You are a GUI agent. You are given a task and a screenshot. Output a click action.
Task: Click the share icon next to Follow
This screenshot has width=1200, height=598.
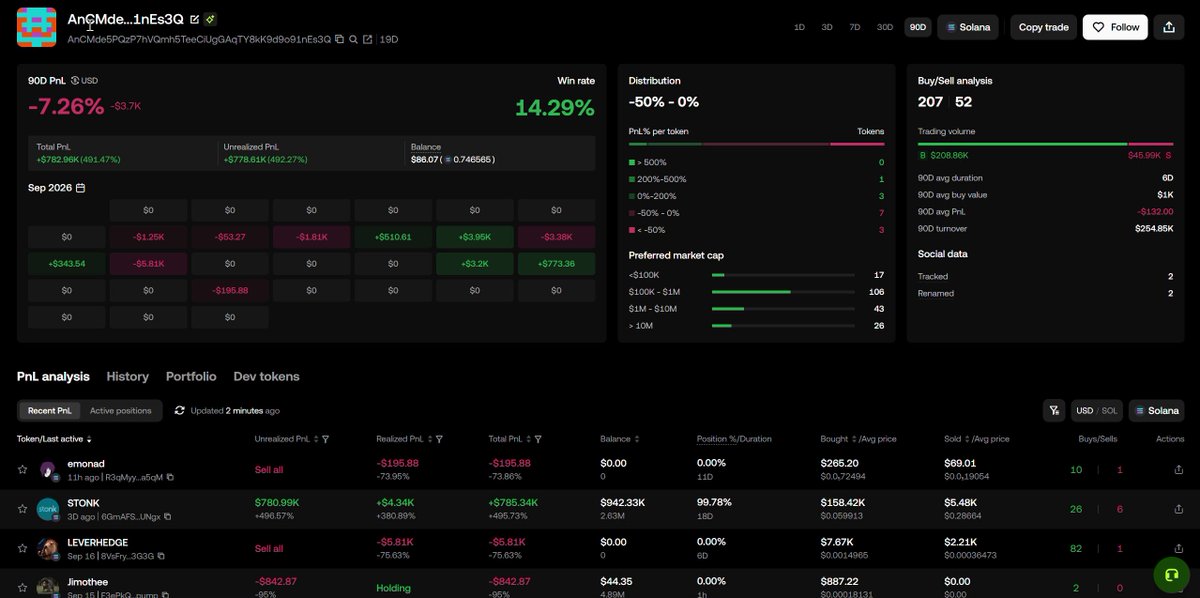click(1169, 27)
